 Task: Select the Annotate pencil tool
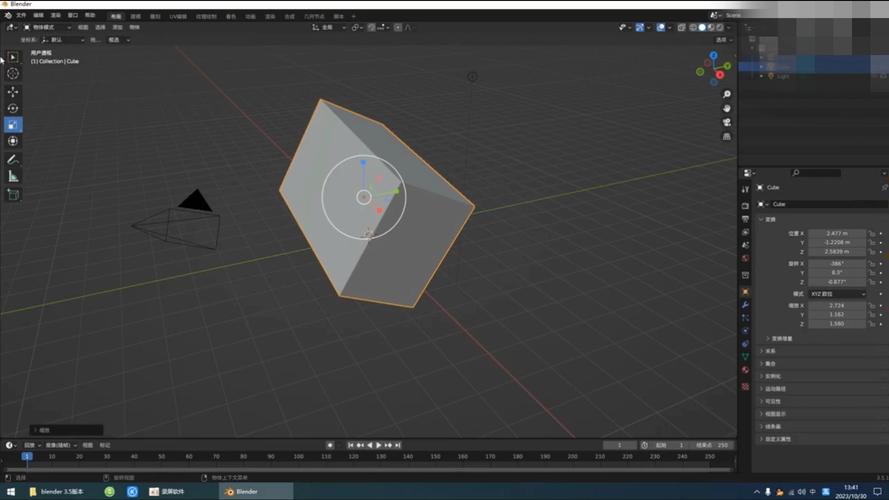coord(13,160)
